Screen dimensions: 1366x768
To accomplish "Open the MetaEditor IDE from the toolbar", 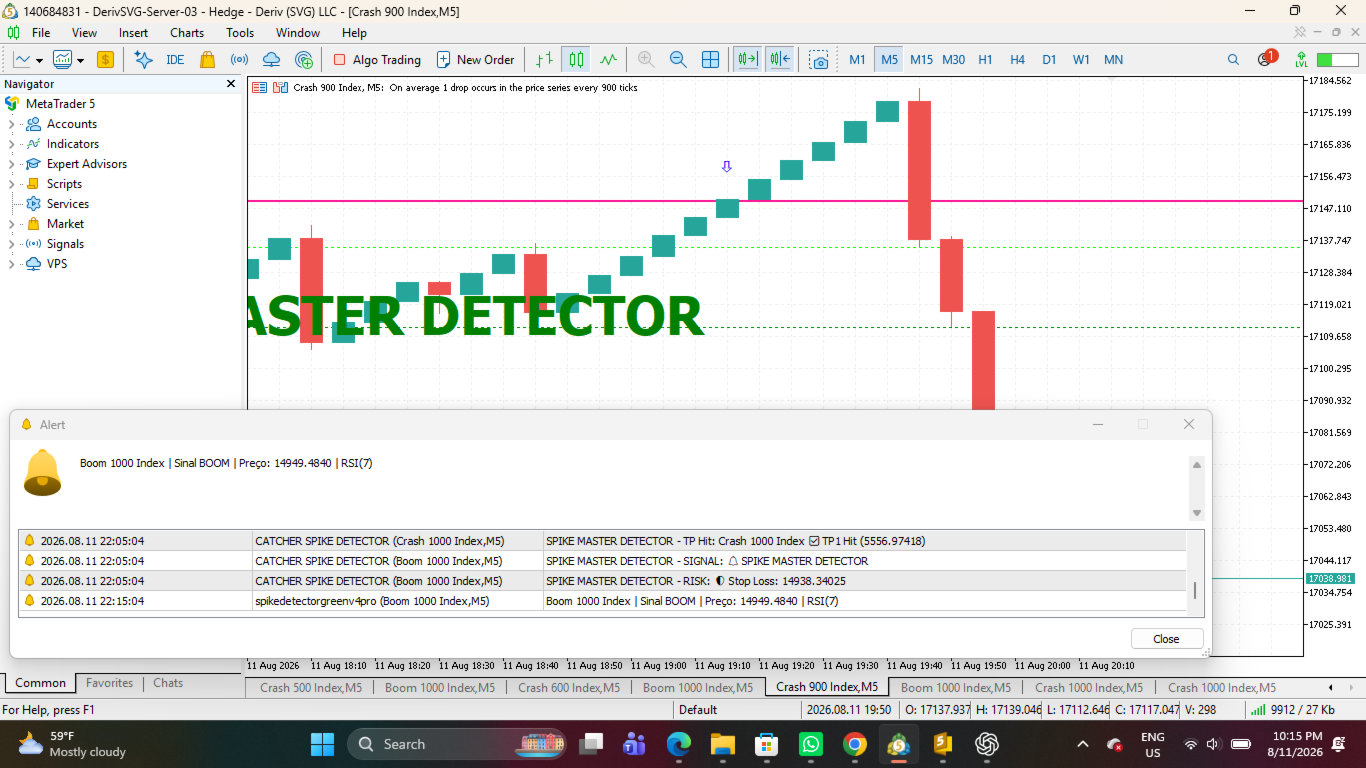I will [175, 60].
